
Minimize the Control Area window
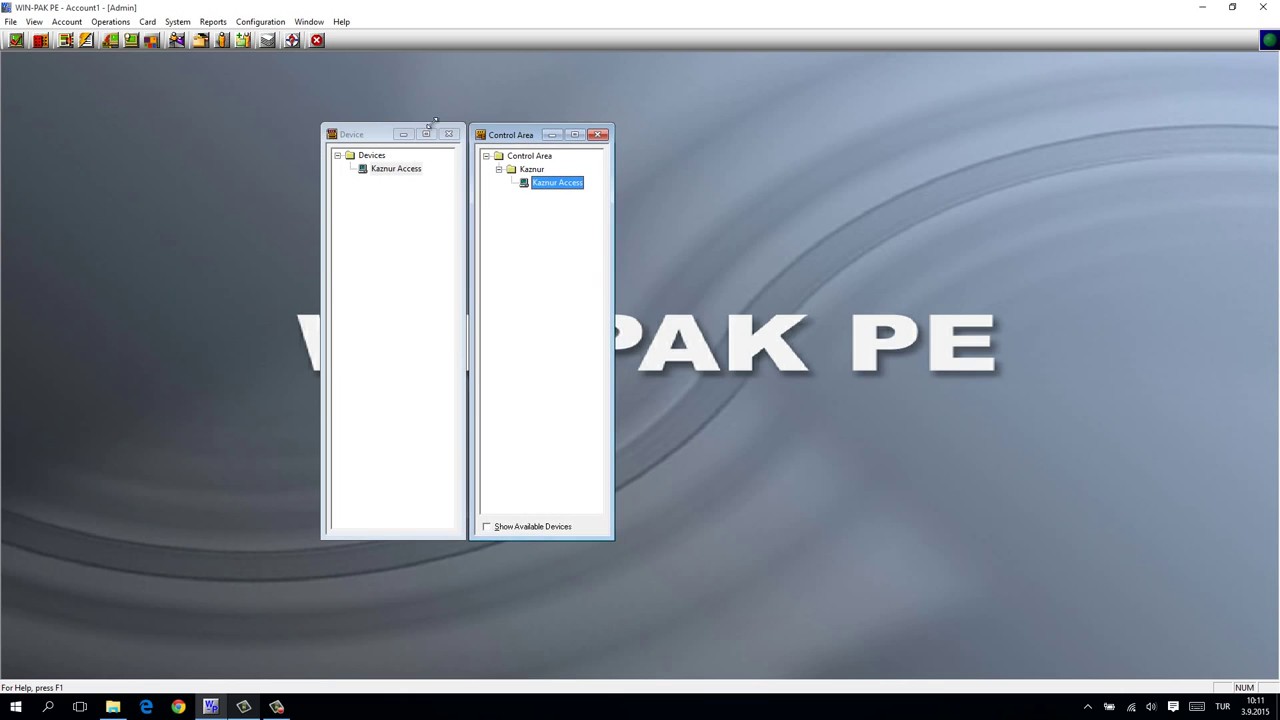coord(552,134)
